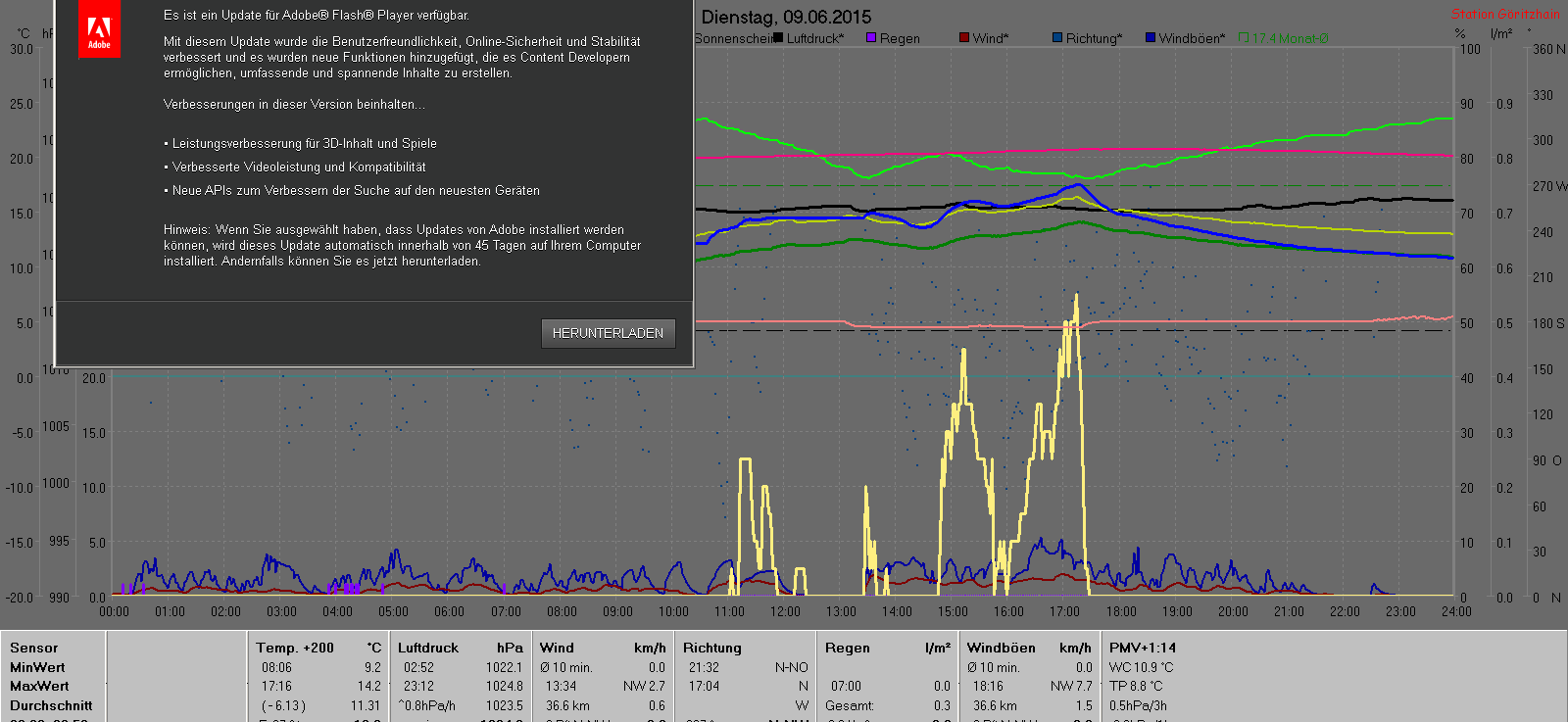
Task: Click the 06:00 mark on time axis
Action: 449,611
